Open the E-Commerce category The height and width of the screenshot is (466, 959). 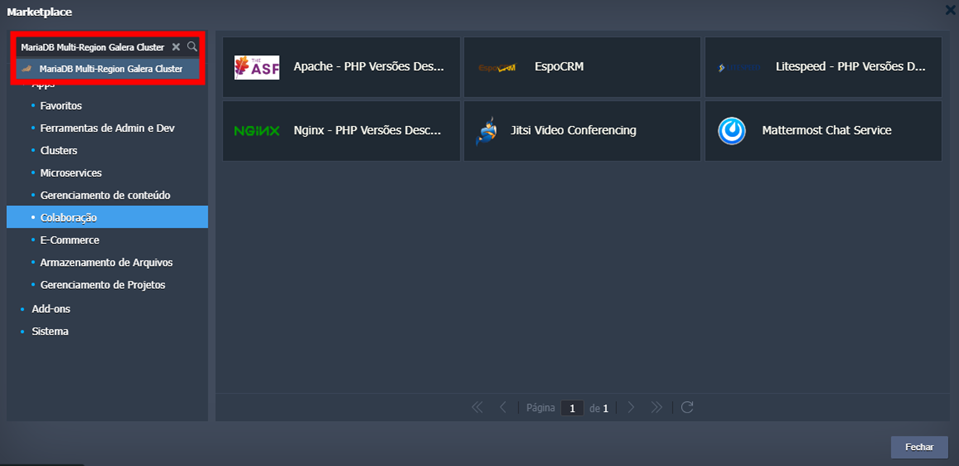point(69,240)
